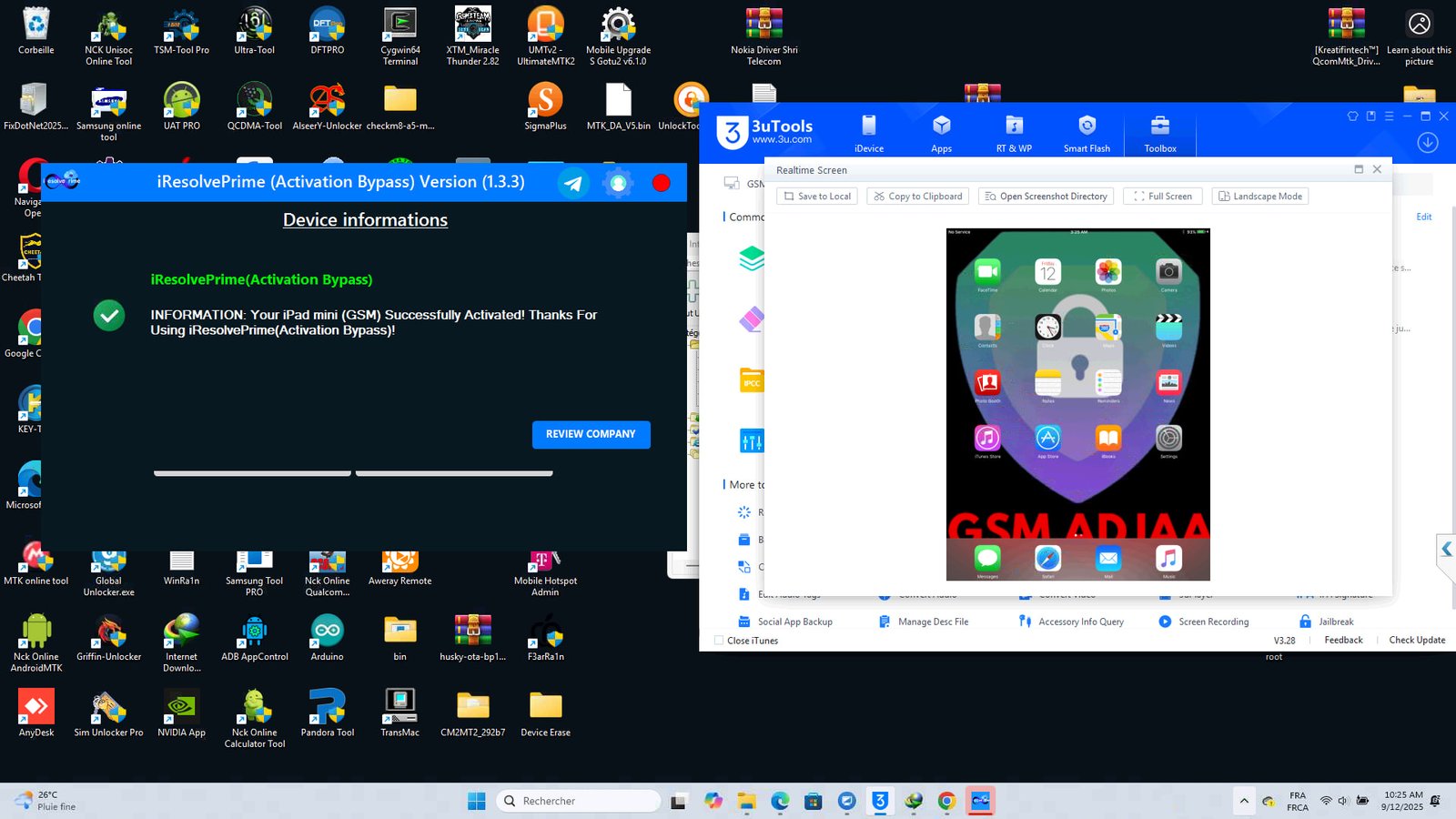Toggle Full Screen view of realtime screen
Viewport: 1456px width, 819px height.
click(x=1162, y=197)
